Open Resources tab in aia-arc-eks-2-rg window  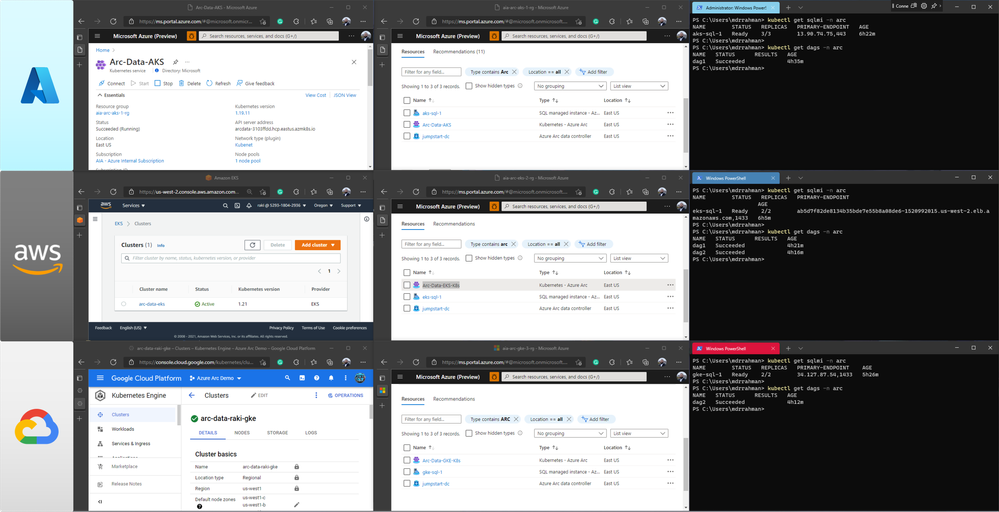(413, 224)
